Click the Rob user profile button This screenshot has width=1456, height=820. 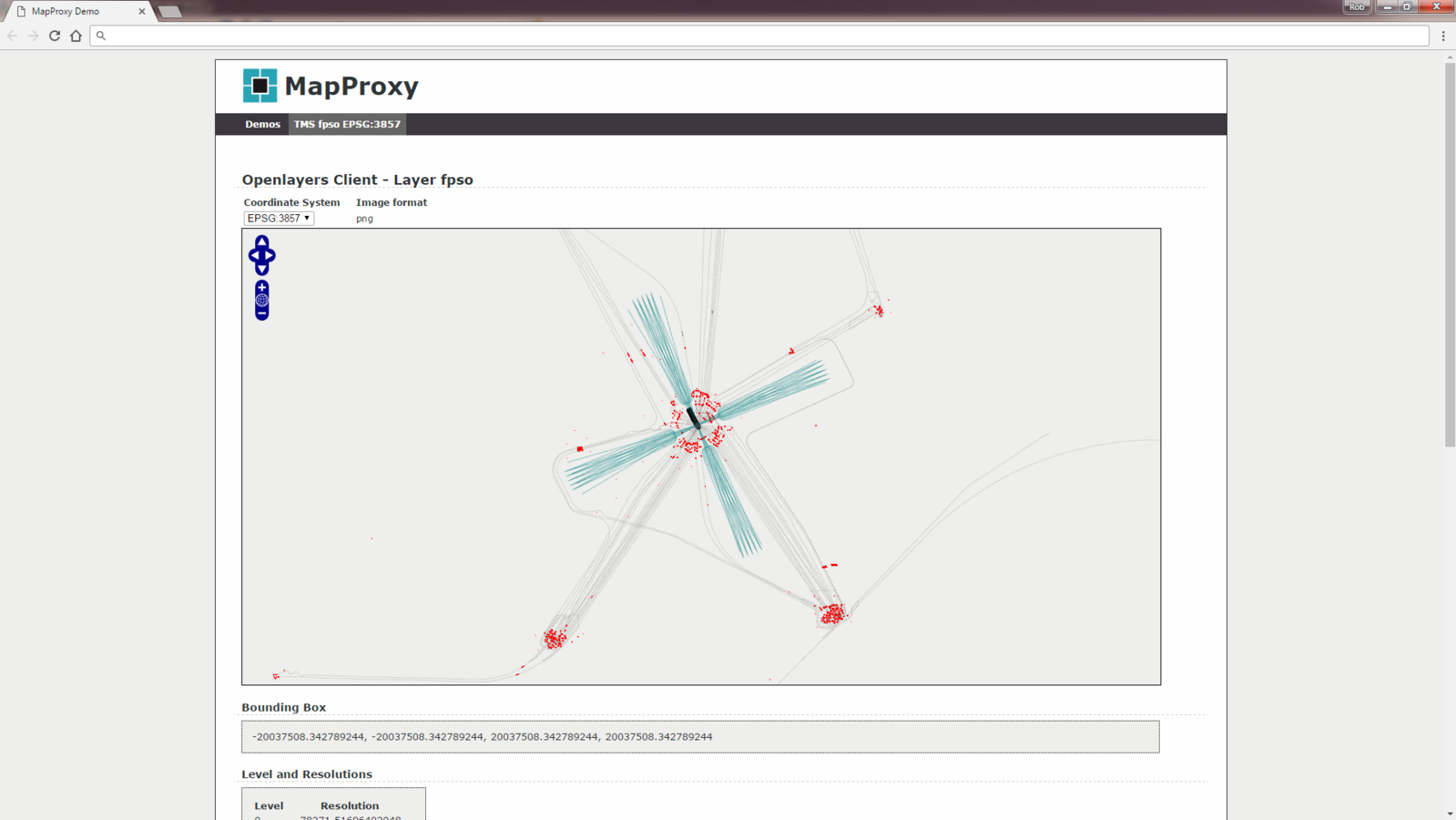coord(1357,6)
